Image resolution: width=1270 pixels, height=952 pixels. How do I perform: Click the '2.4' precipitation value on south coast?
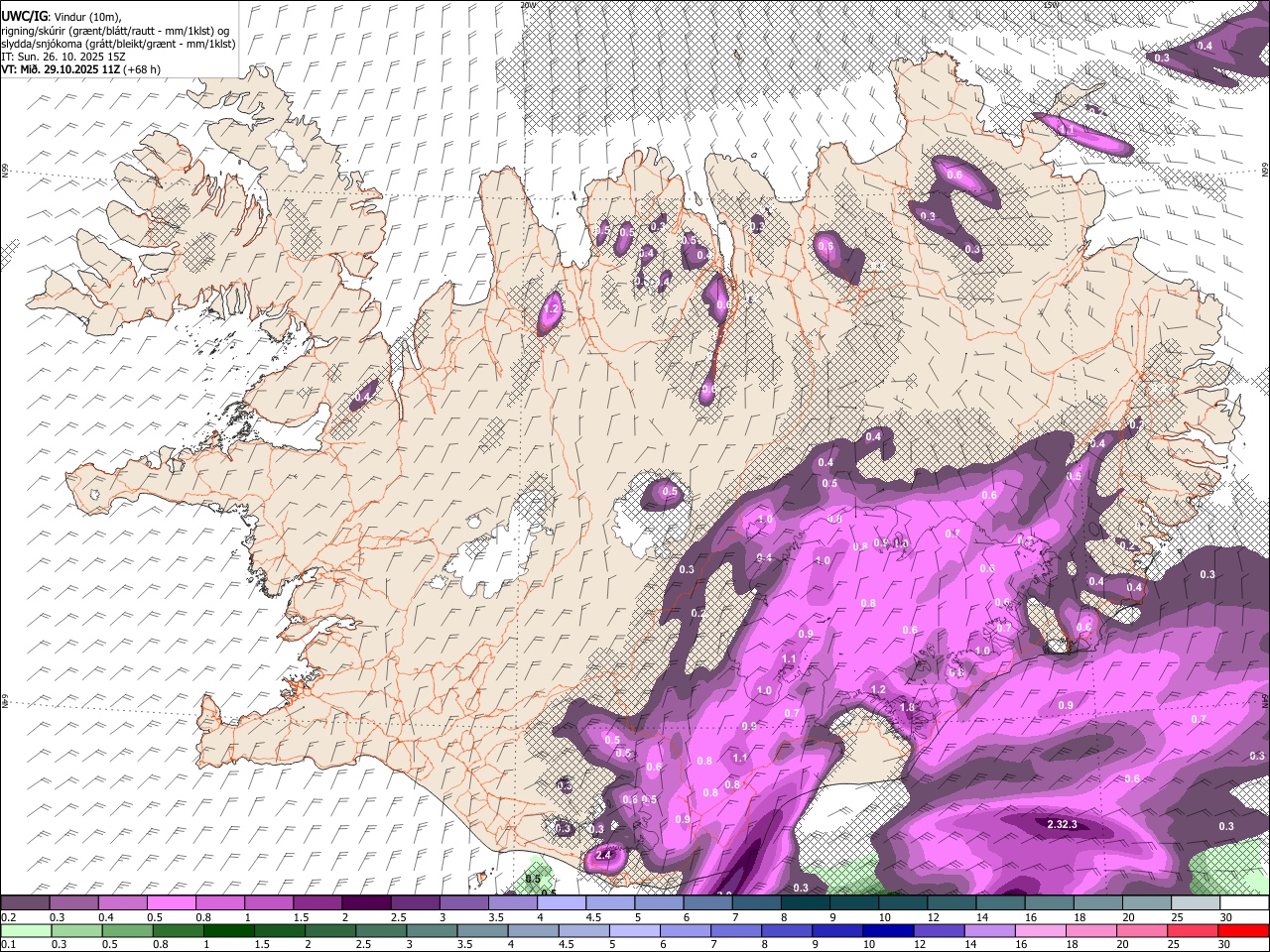[603, 855]
